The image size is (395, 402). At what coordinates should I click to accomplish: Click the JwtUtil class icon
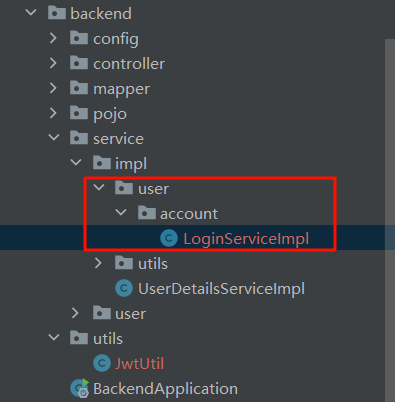[102, 363]
